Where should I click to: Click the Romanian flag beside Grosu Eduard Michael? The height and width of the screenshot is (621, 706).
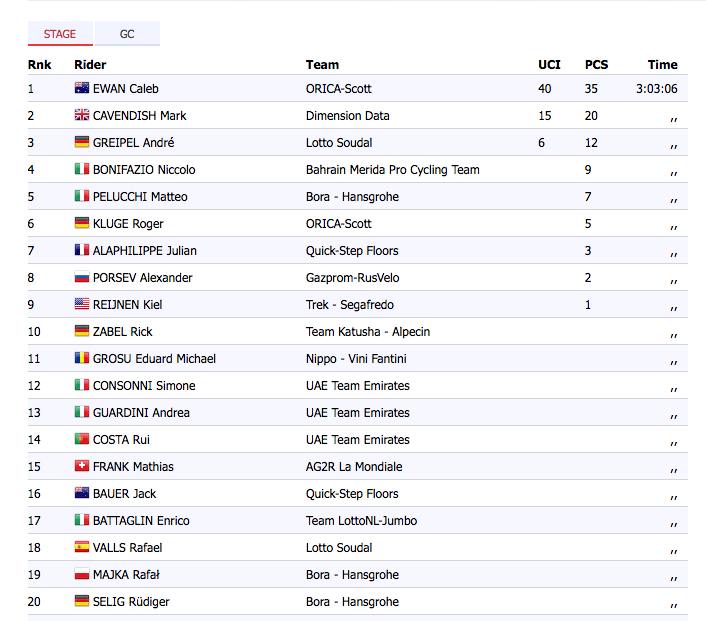[x=82, y=359]
